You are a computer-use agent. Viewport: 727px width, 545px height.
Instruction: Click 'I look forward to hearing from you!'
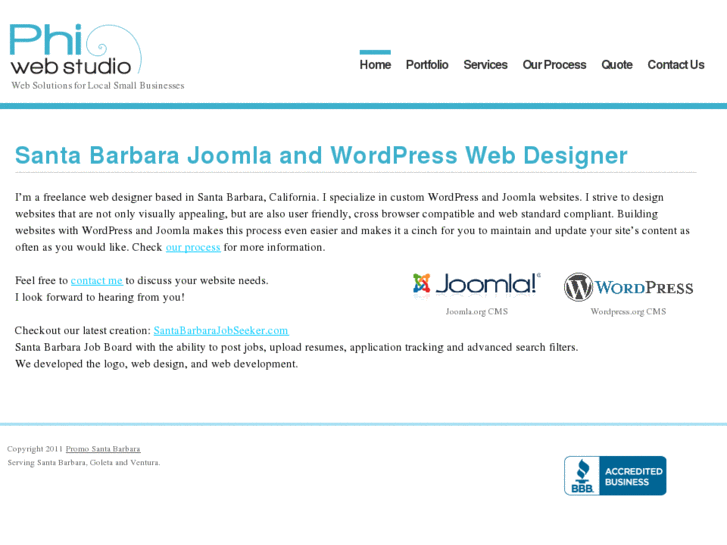(100, 297)
